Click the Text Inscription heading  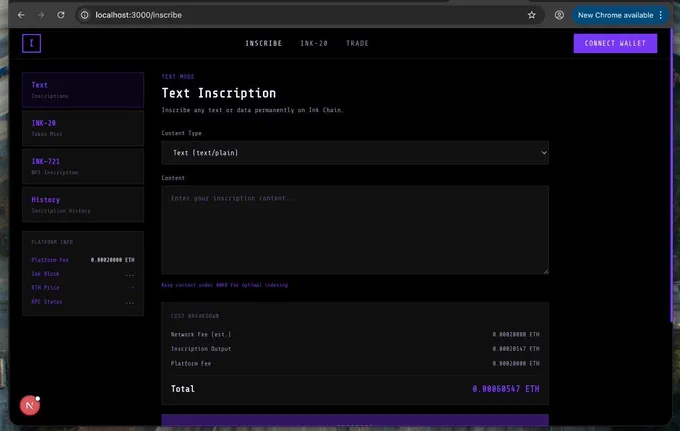219,93
